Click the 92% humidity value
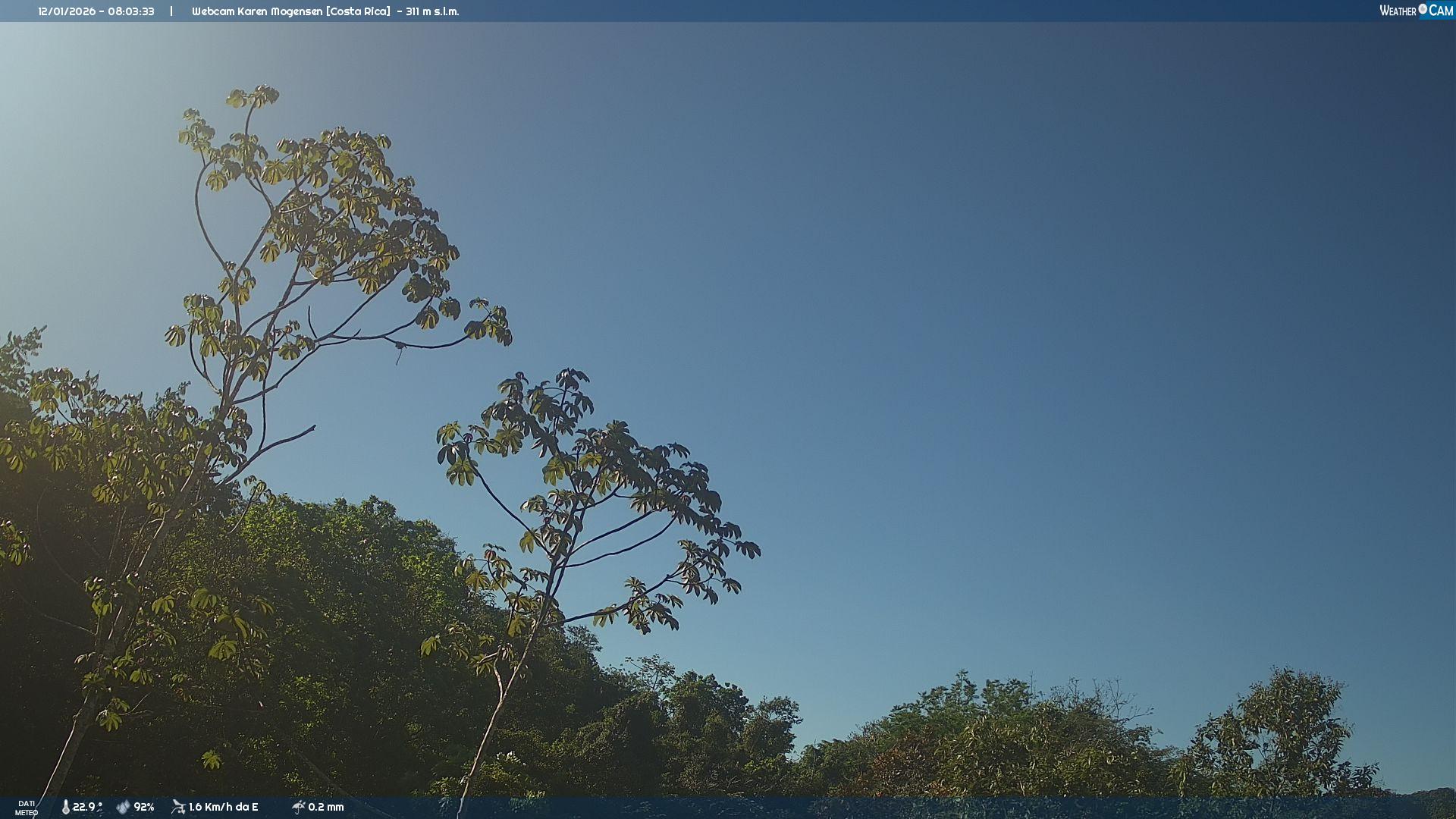The image size is (1456, 819). (x=144, y=807)
